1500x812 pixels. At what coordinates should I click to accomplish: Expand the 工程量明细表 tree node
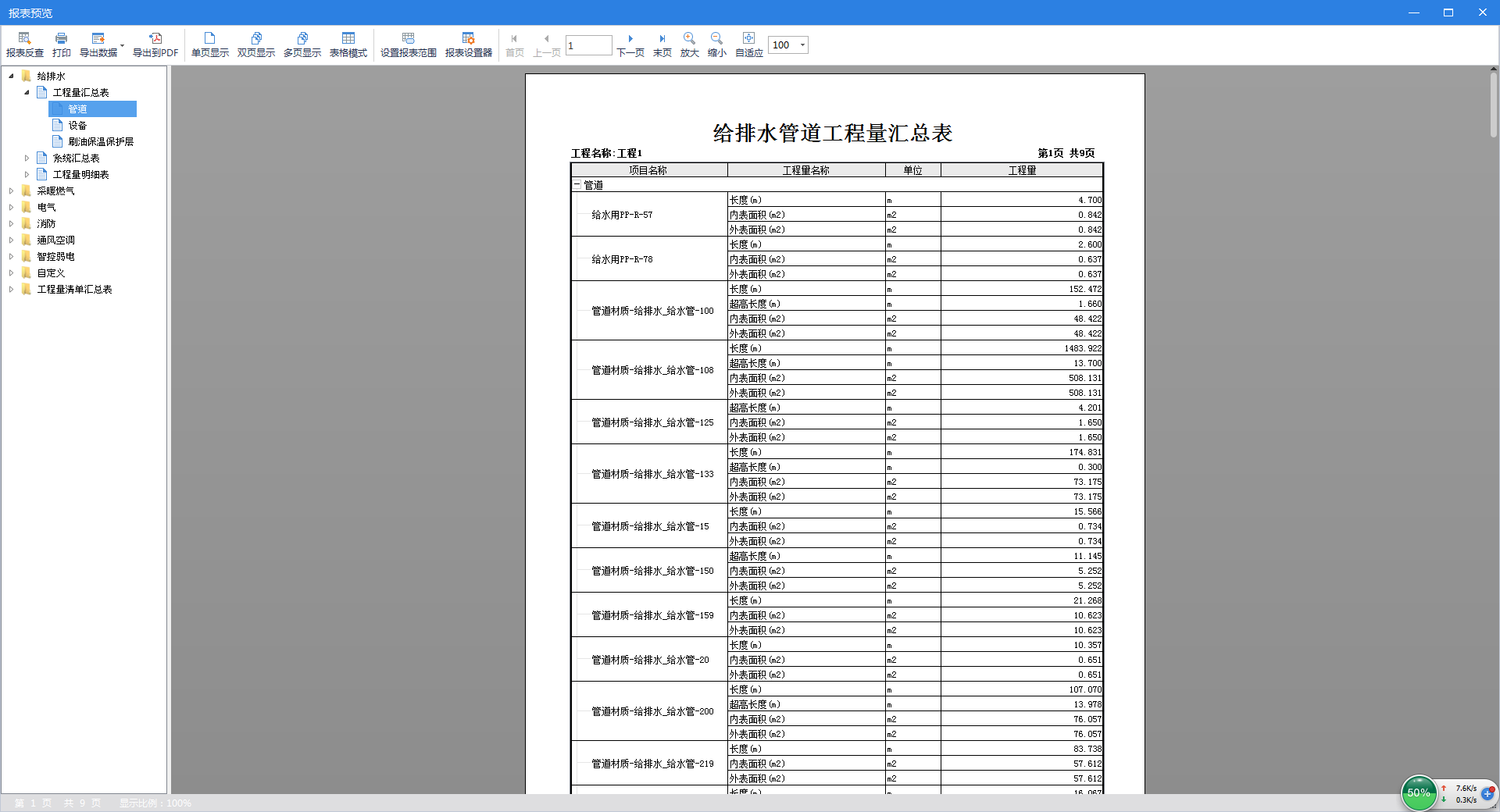(x=27, y=174)
